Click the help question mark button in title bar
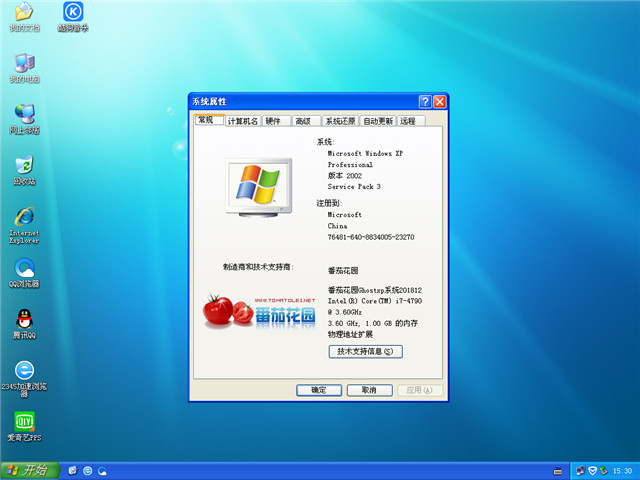Image resolution: width=640 pixels, height=480 pixels. click(425, 102)
